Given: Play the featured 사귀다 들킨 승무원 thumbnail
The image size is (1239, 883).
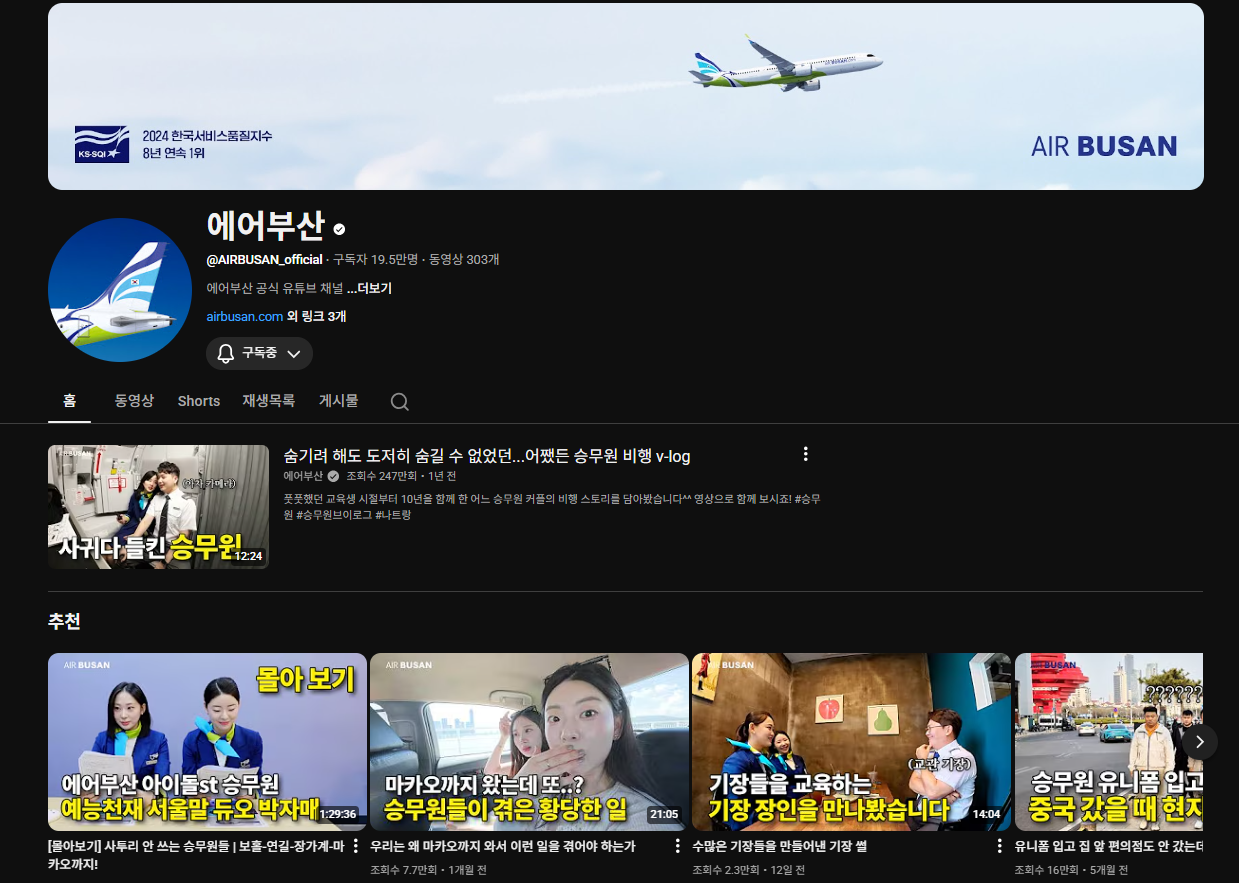Looking at the screenshot, I should tap(158, 507).
